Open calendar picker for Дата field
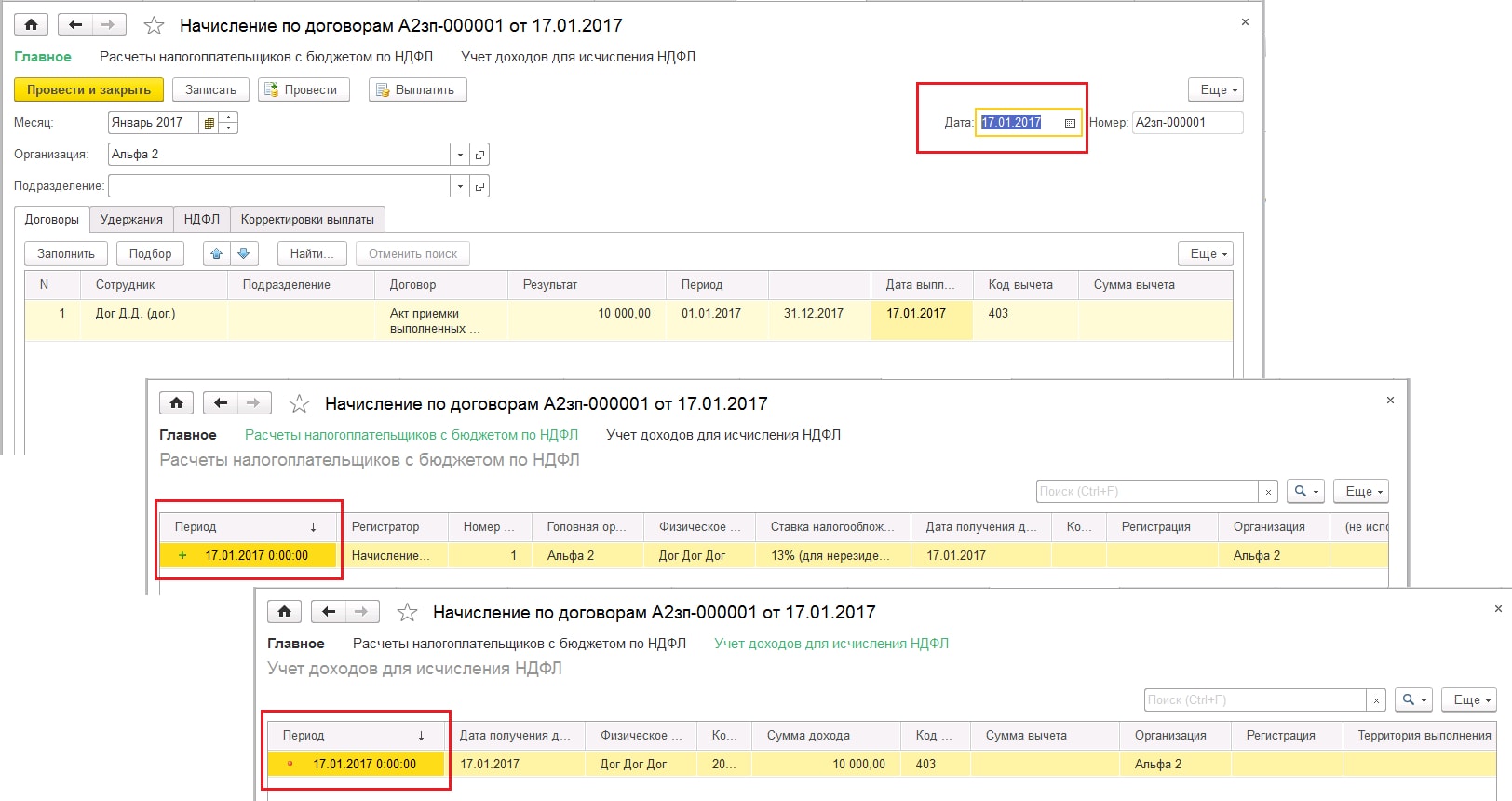Viewport: 1512px width, 801px height. coord(1070,123)
